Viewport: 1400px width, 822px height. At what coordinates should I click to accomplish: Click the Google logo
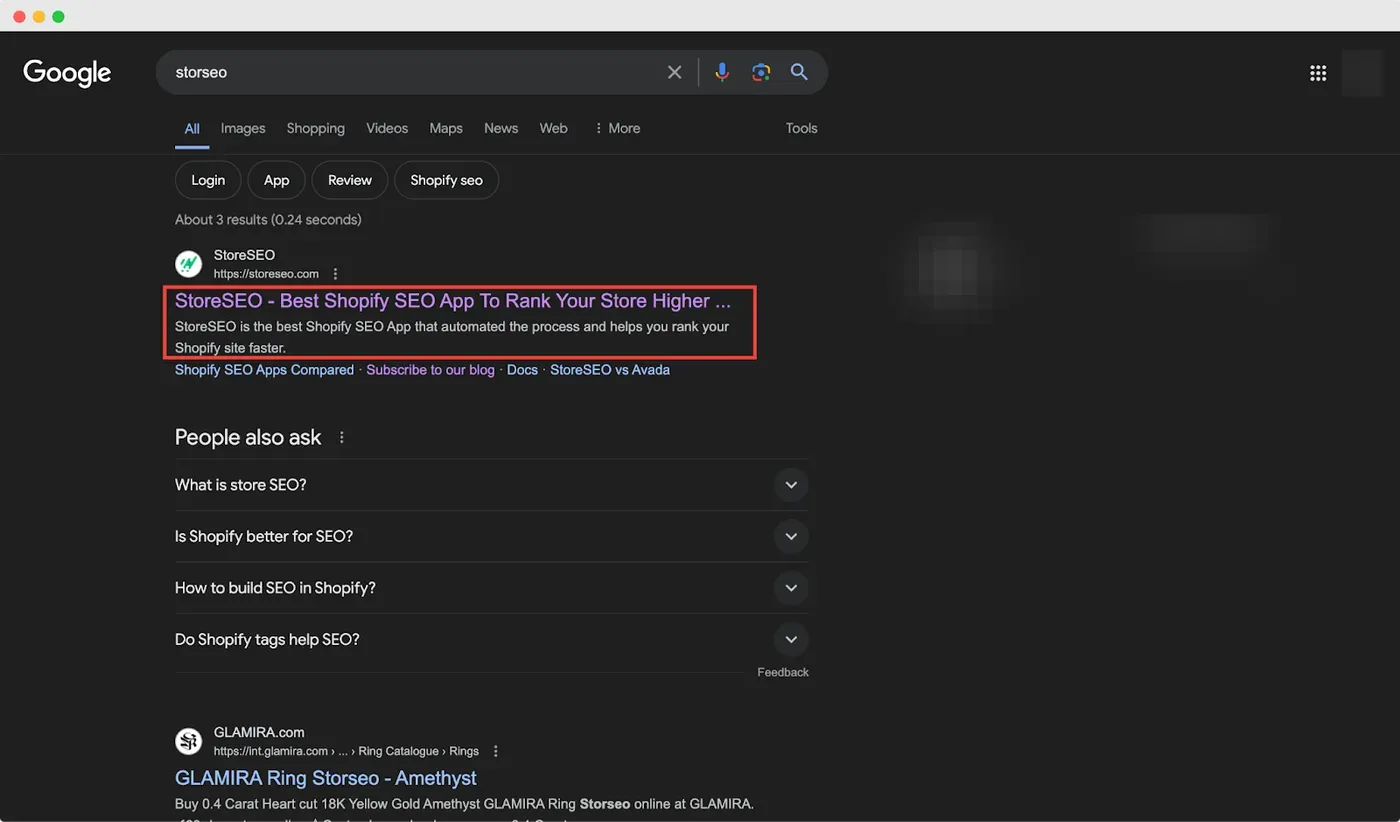coord(67,73)
